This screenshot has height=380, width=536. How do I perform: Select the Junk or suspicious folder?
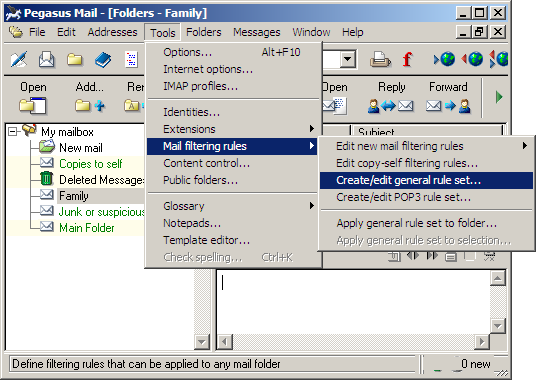[x=102, y=212]
